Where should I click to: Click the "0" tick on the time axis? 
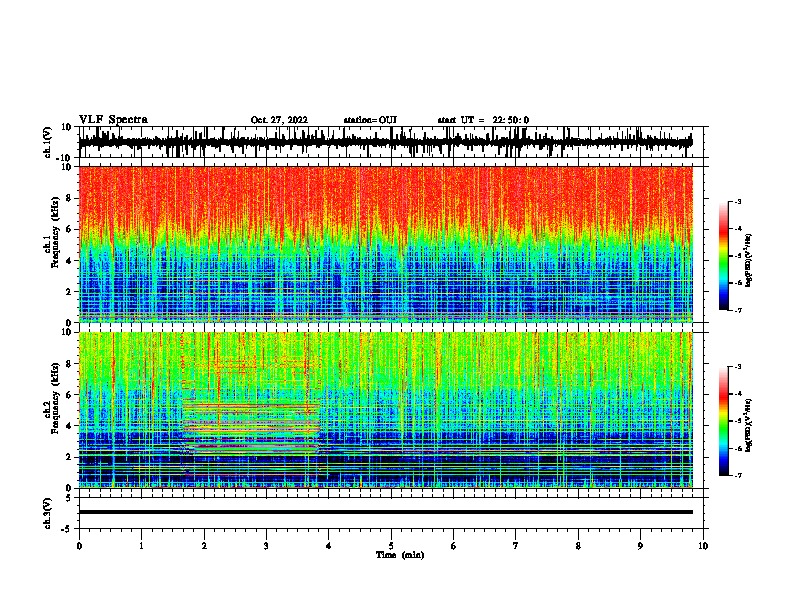(x=79, y=546)
